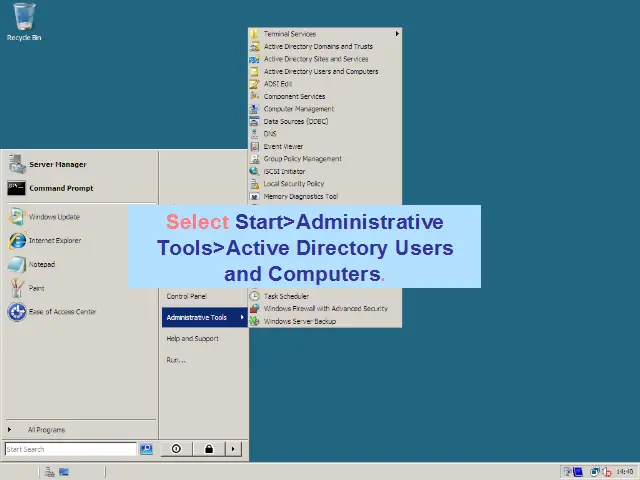Click the Server Manager icon

[x=17, y=164]
